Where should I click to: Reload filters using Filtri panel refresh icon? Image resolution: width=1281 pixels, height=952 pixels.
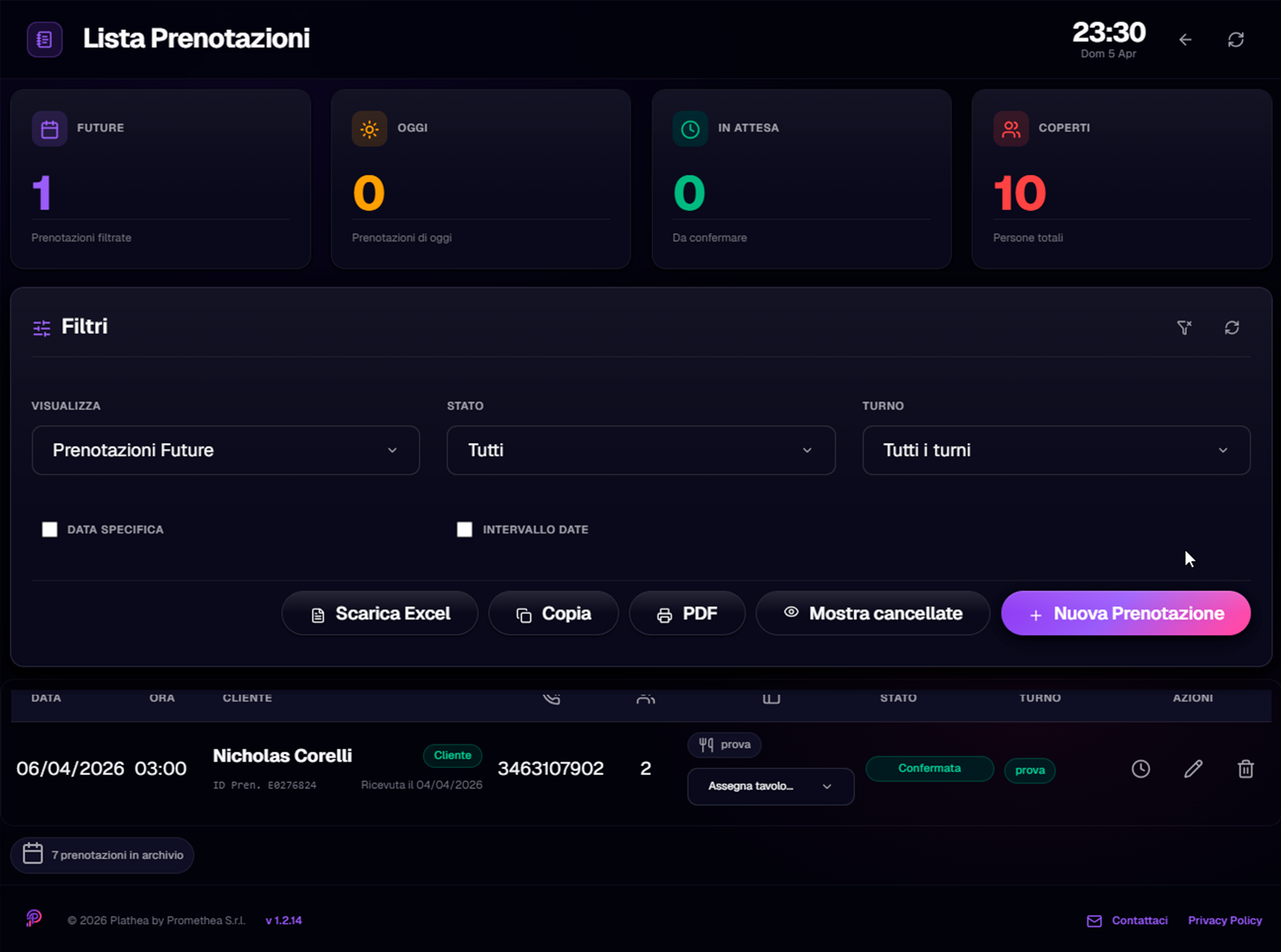(x=1232, y=327)
